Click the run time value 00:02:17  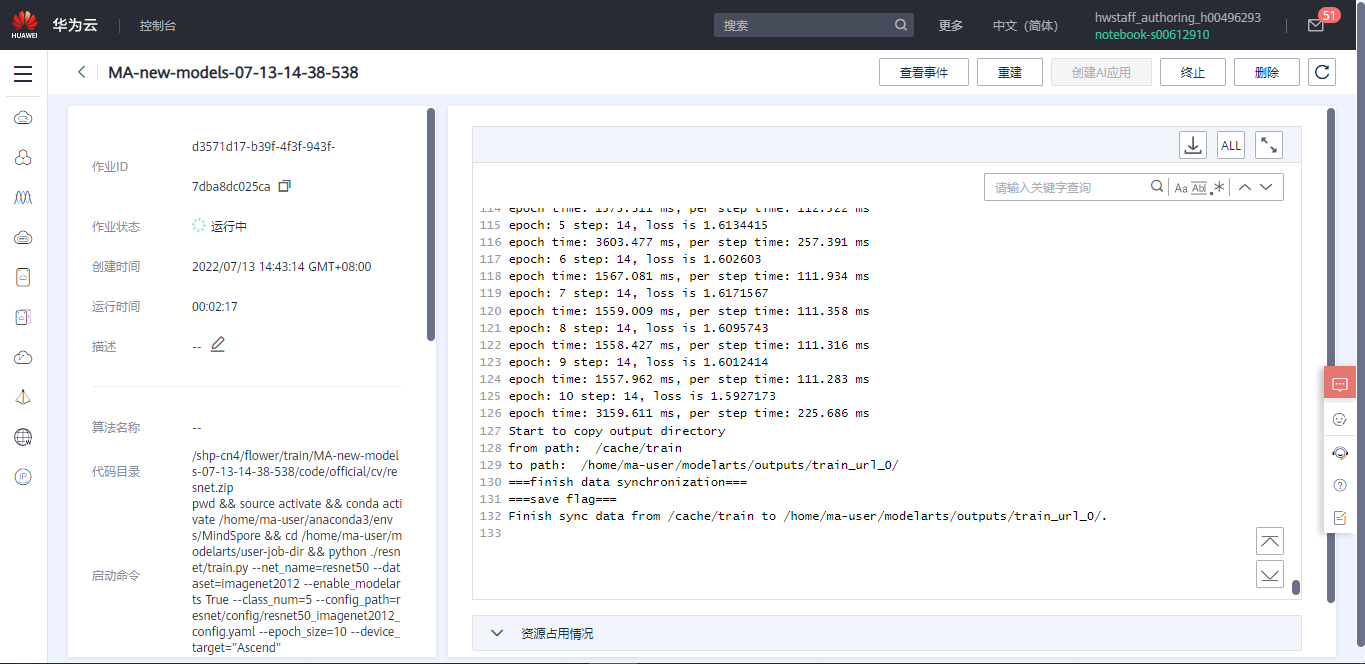[215, 307]
